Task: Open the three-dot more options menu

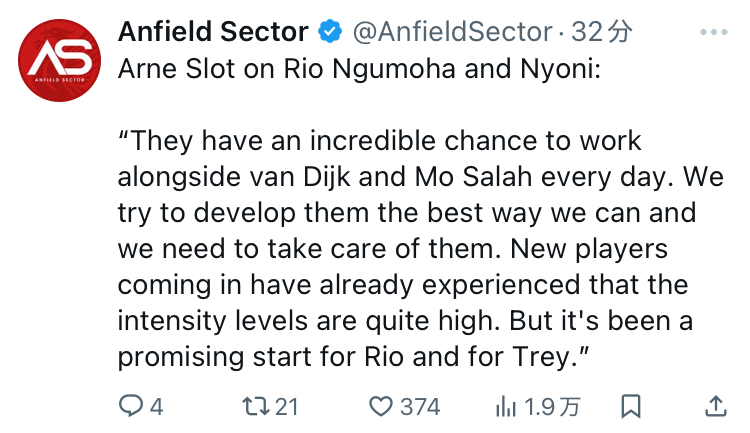Action: click(714, 32)
